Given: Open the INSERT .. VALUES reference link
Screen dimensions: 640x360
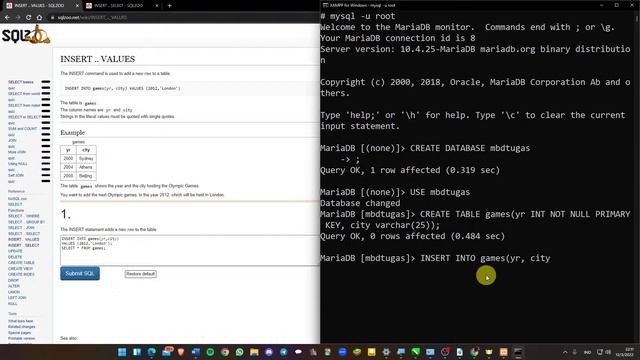Looking at the screenshot, I should [x=24, y=240].
